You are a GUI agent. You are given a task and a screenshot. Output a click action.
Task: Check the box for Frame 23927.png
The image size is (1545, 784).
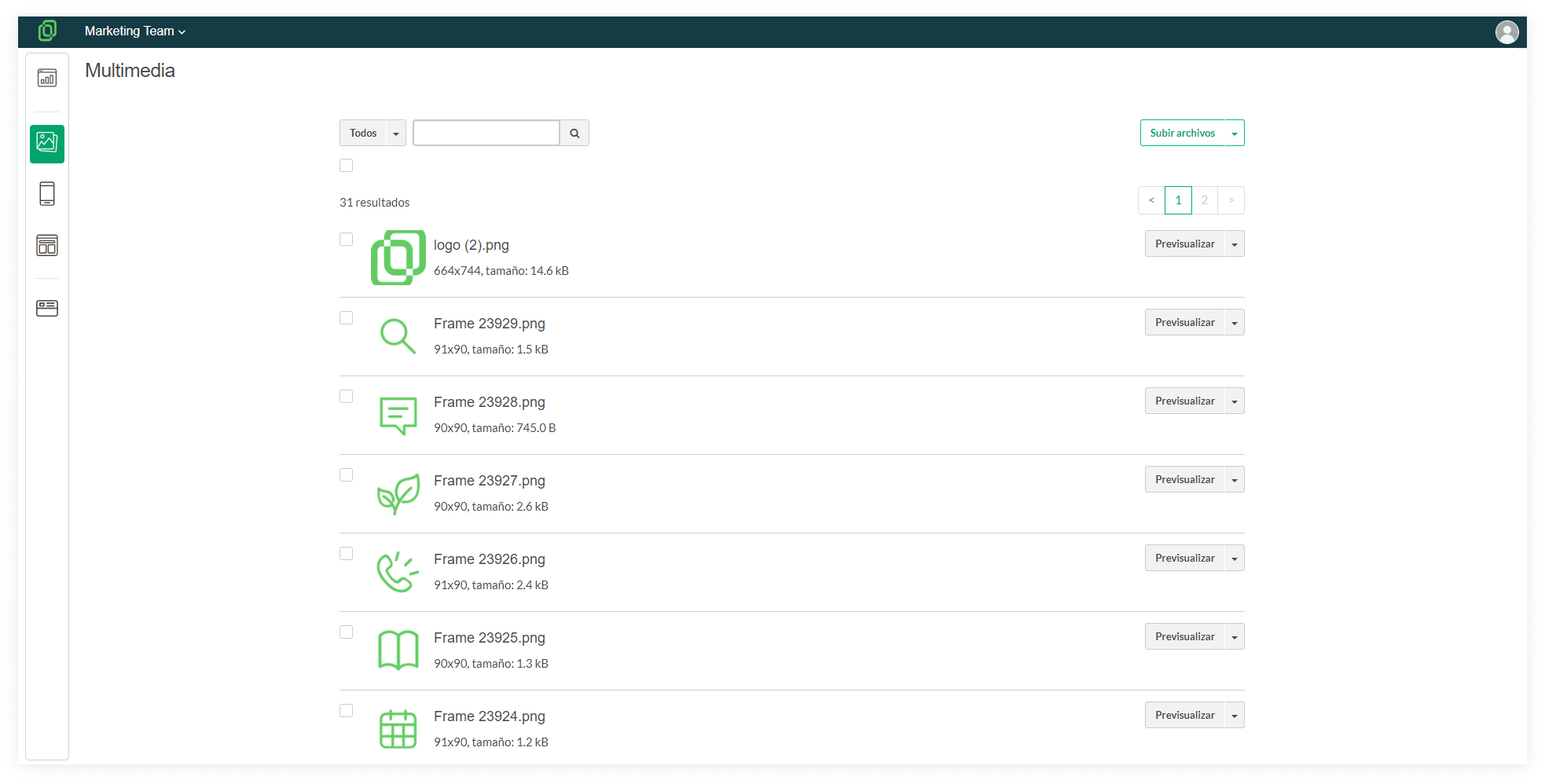coord(347,474)
